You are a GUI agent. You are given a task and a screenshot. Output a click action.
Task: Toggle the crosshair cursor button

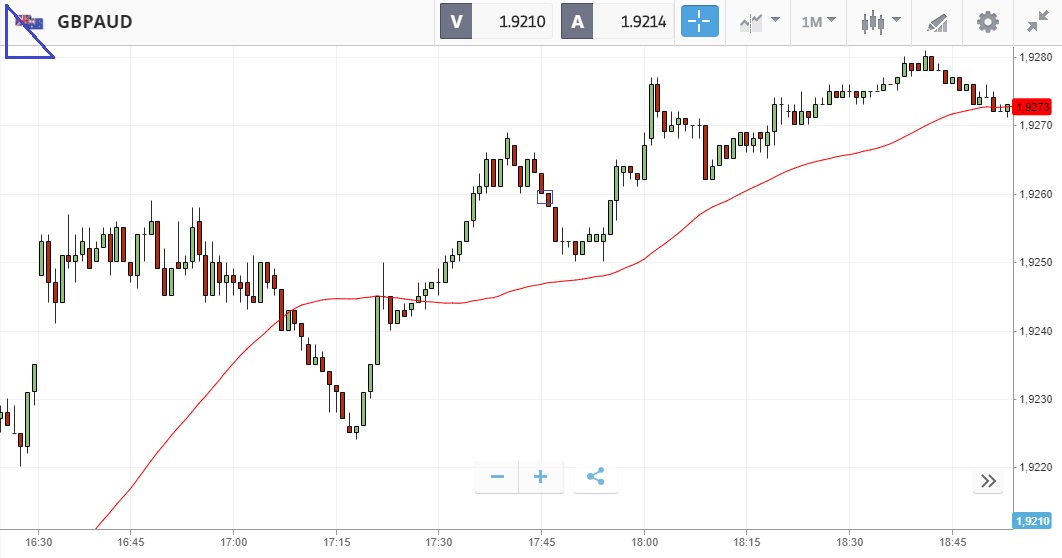(x=699, y=21)
